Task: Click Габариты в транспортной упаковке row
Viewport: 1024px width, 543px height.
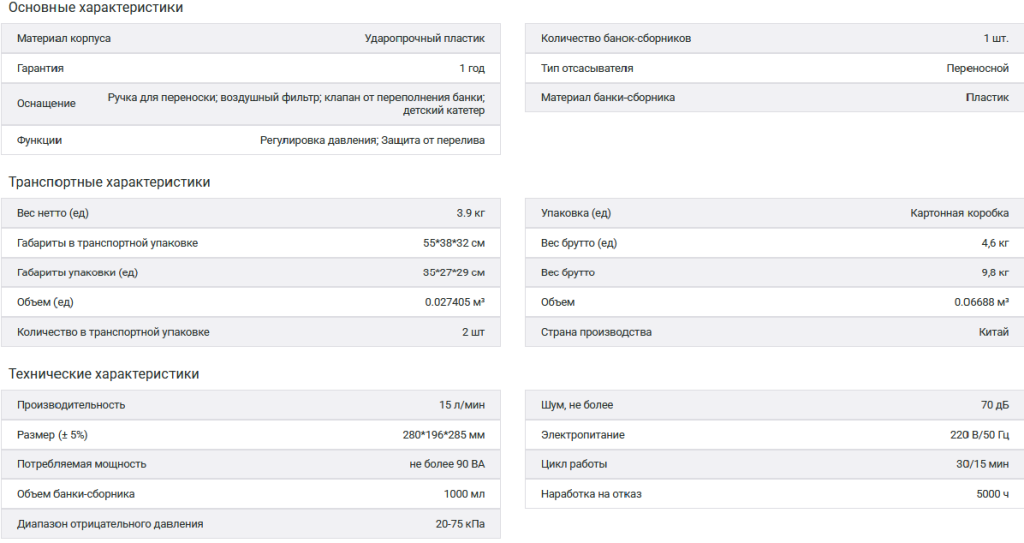Action: pos(251,243)
